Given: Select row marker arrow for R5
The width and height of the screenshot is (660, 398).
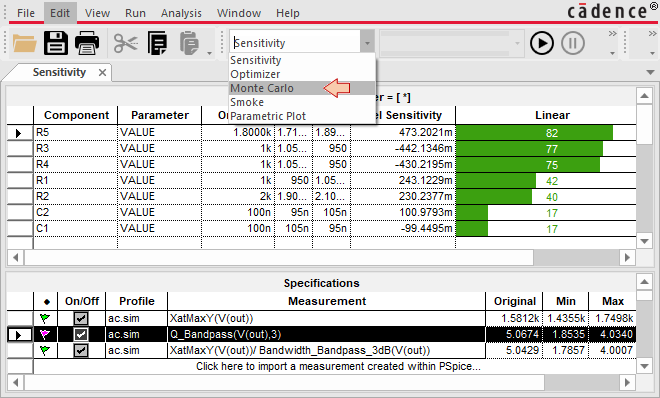Looking at the screenshot, I should 19,133.
